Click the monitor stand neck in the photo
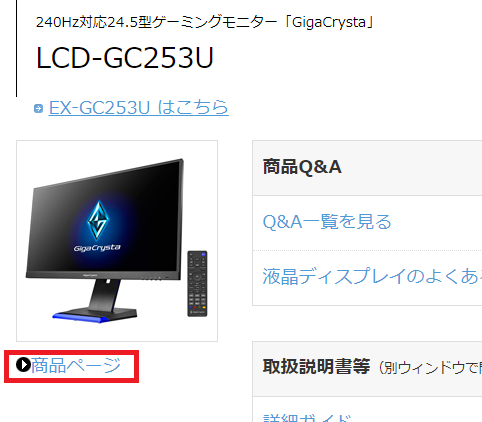Viewport: 482px width, 422px height. pos(104,294)
